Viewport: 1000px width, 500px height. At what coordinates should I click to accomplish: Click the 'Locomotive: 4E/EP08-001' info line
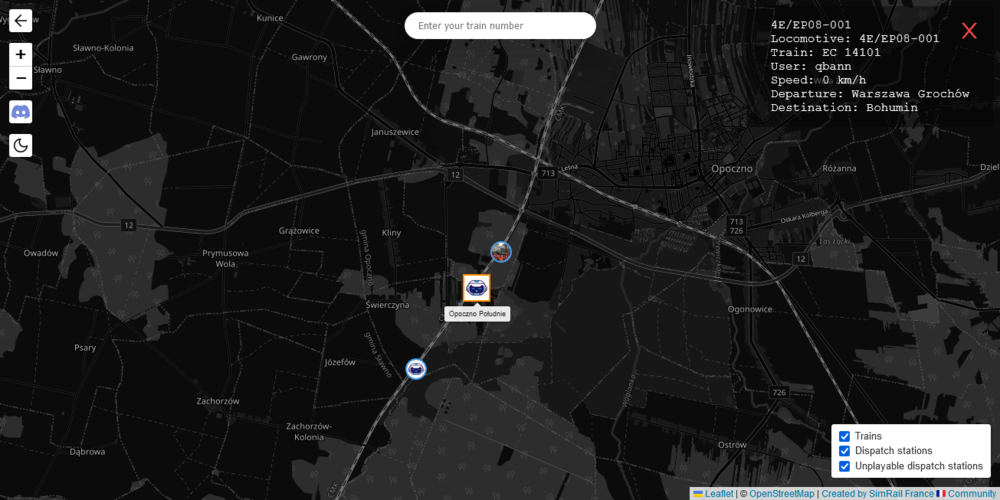855,39
